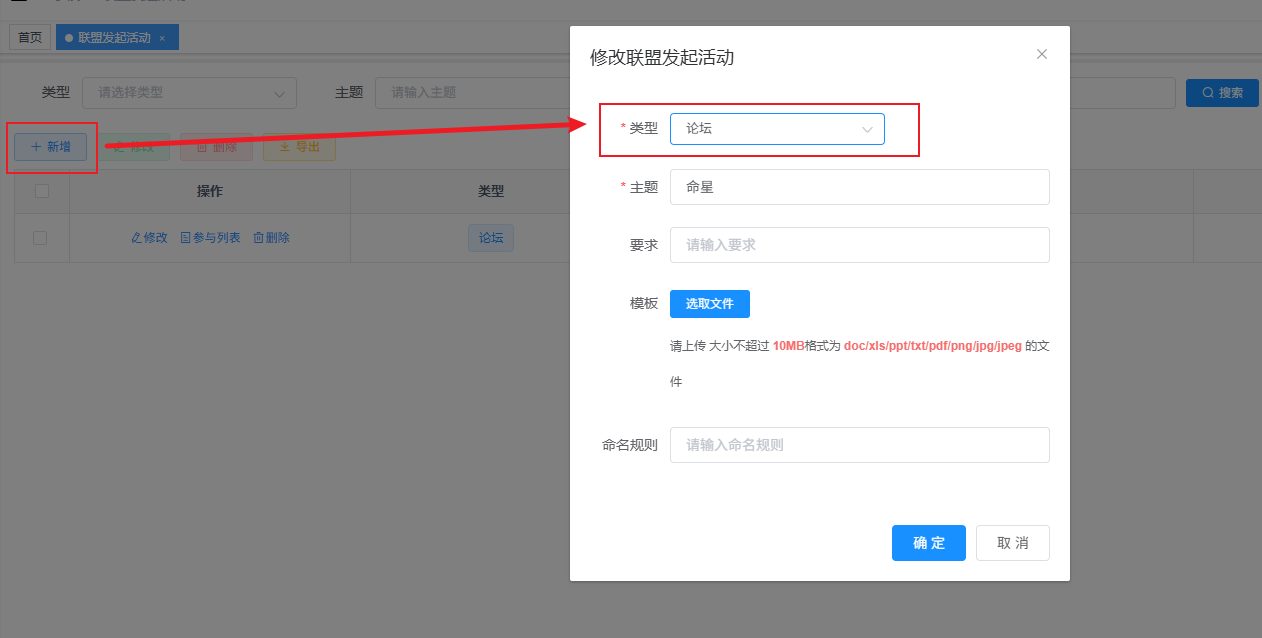This screenshot has width=1262, height=638.
Task: Click 选取文件 to upload template
Action: pyautogui.click(x=709, y=304)
